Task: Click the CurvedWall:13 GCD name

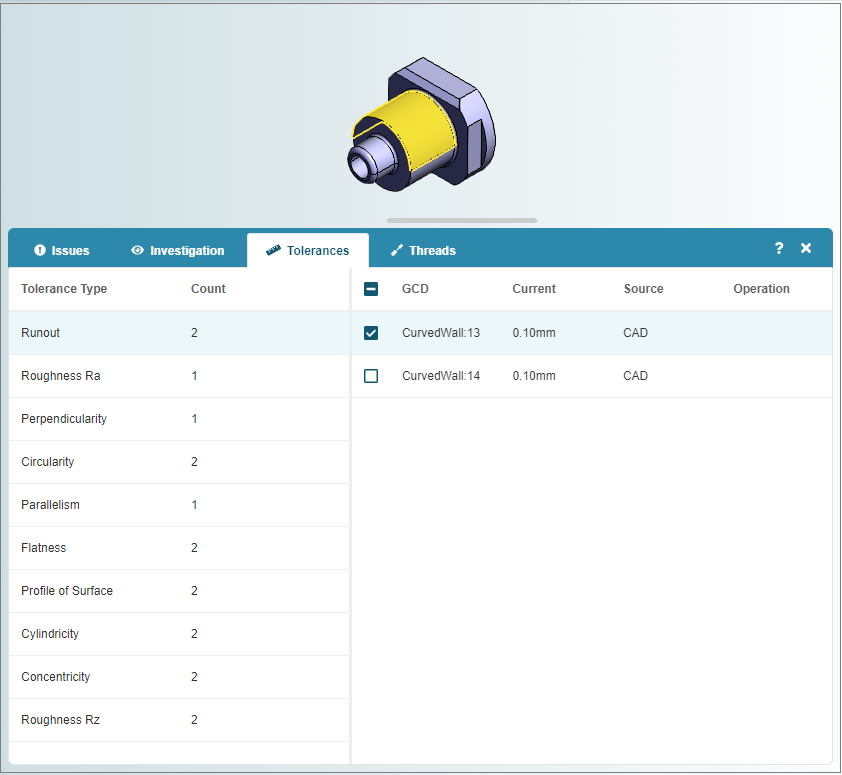Action: 441,333
